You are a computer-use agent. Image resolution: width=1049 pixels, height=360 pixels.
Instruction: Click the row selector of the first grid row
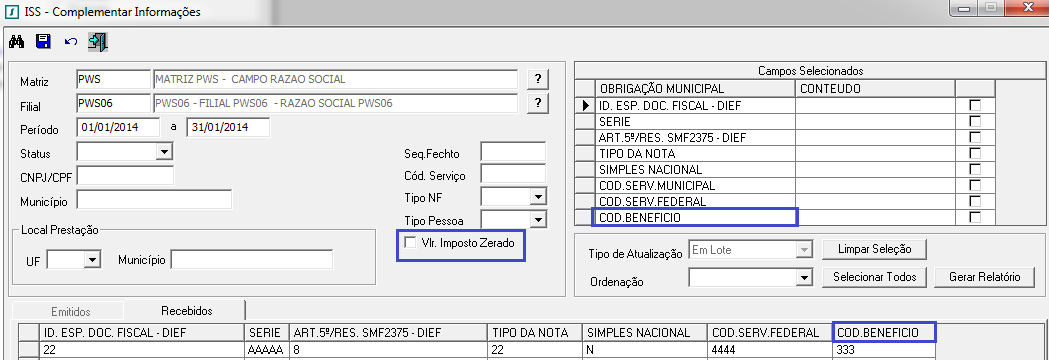(29, 349)
